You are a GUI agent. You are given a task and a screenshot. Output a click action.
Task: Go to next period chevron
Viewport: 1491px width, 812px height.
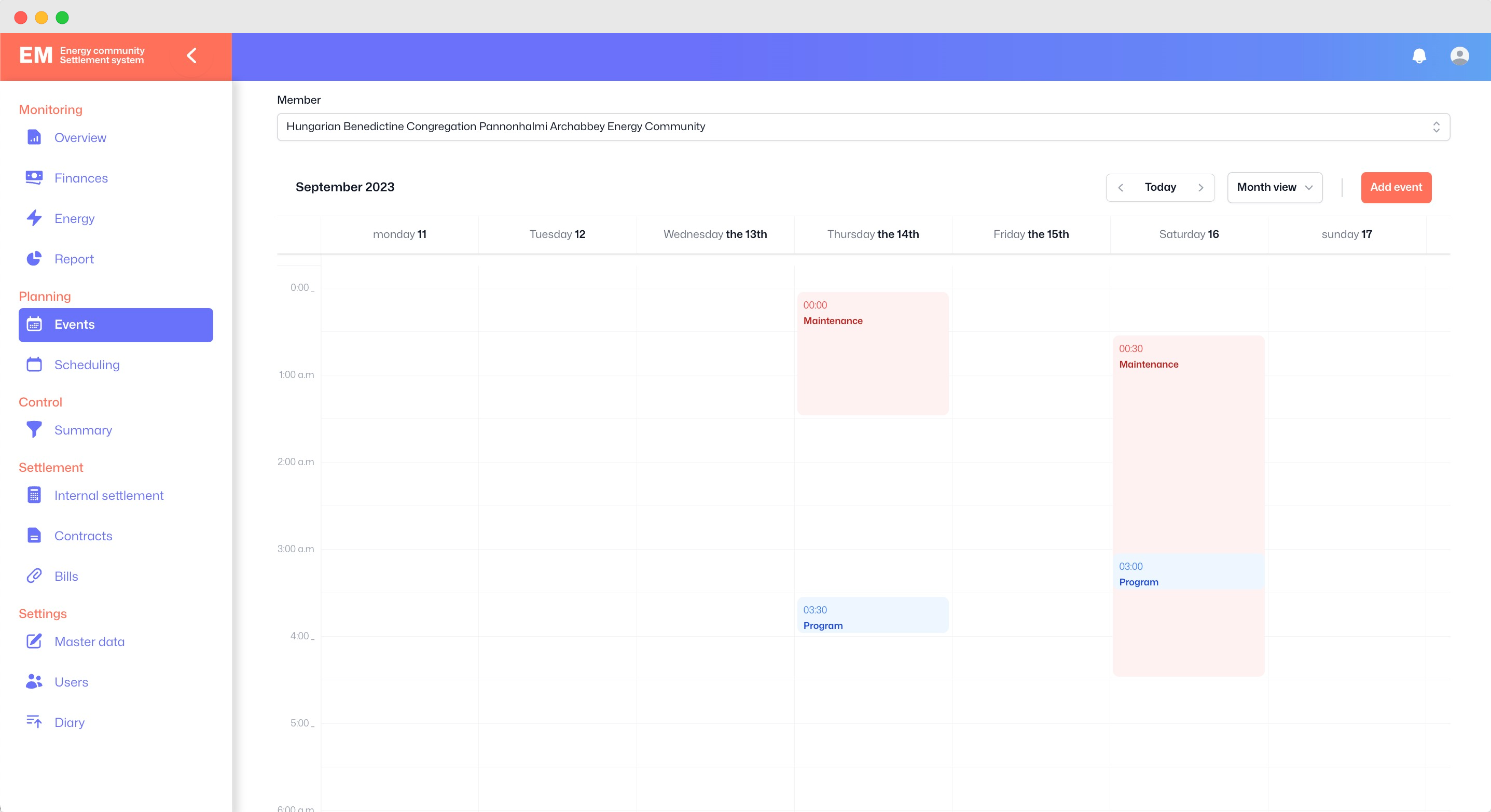pos(1200,187)
